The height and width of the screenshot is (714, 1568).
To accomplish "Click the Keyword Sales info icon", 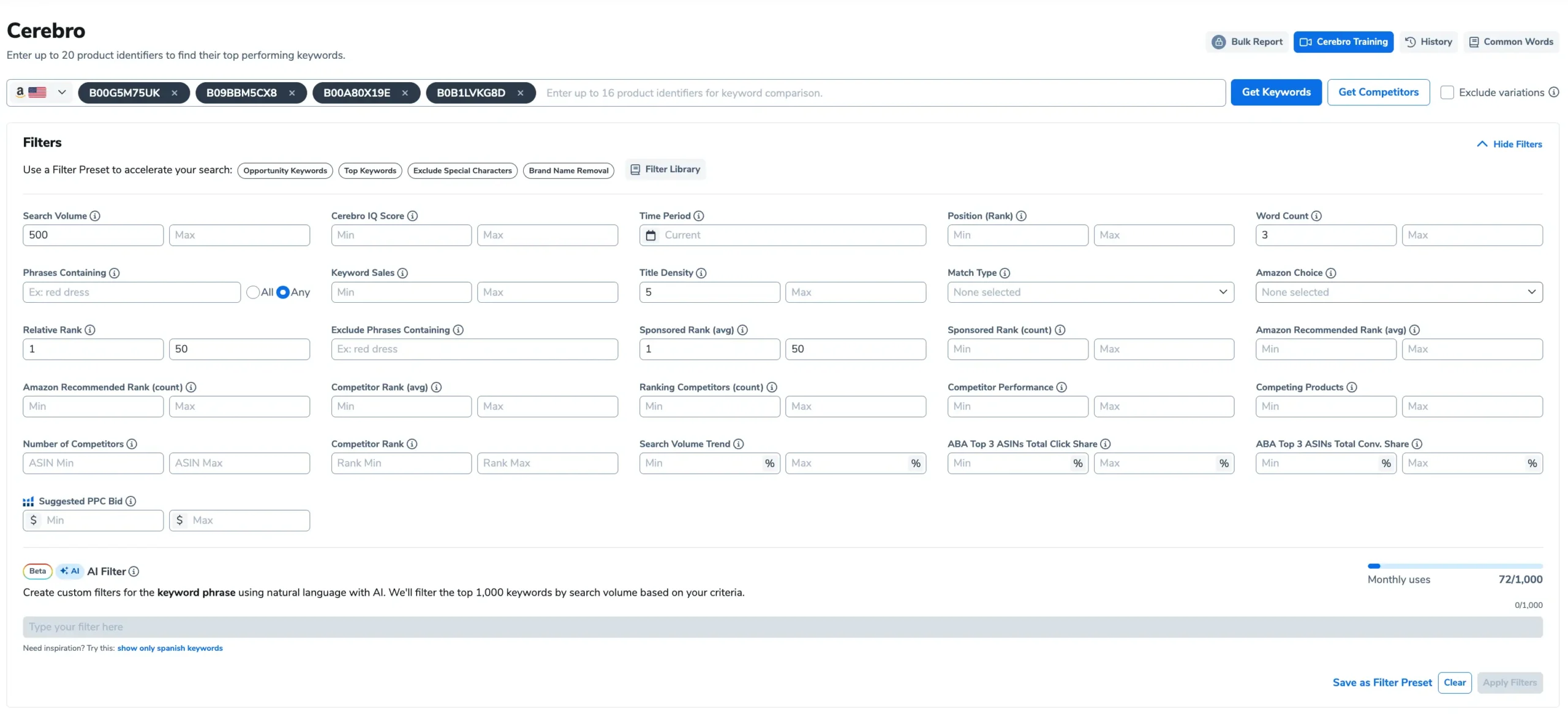I will tap(402, 273).
